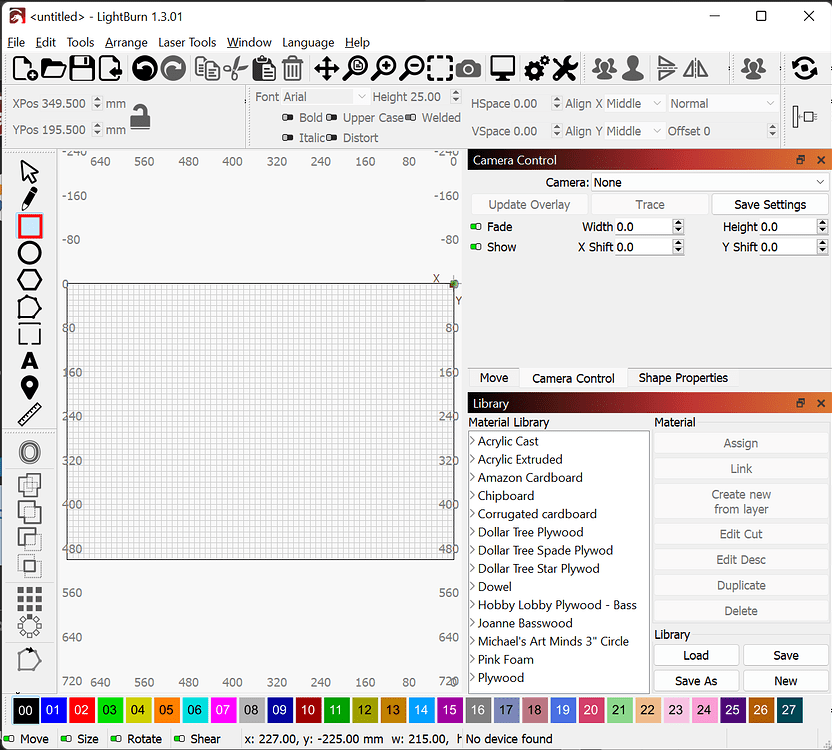832x750 pixels.
Task: Open Device Settings wrench icon
Action: pyautogui.click(x=565, y=69)
